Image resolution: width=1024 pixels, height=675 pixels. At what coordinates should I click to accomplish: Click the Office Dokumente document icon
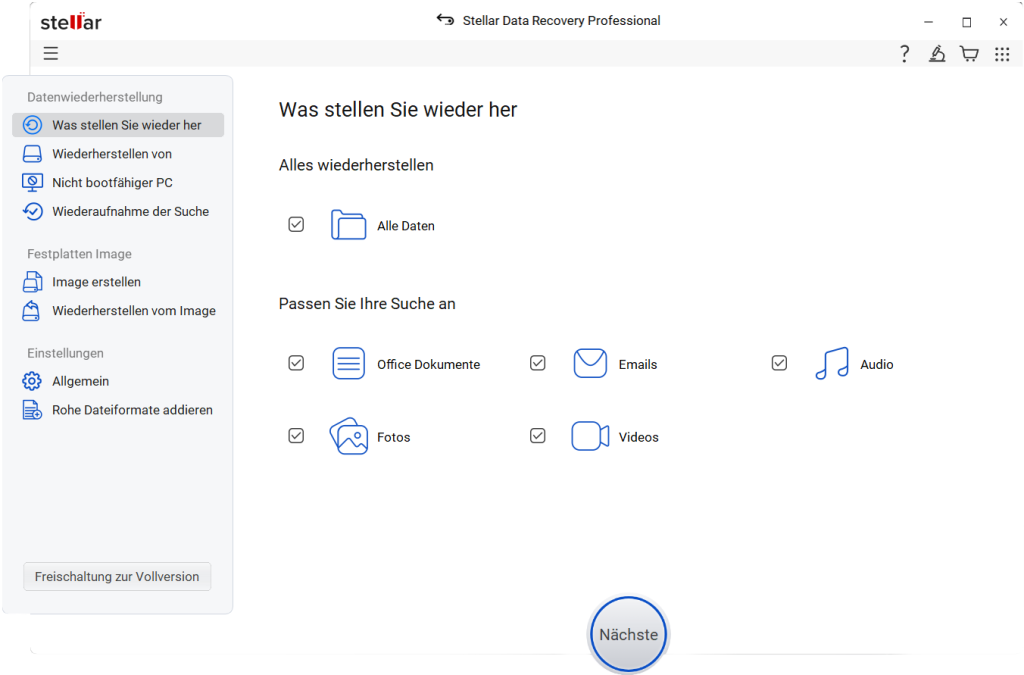[349, 364]
